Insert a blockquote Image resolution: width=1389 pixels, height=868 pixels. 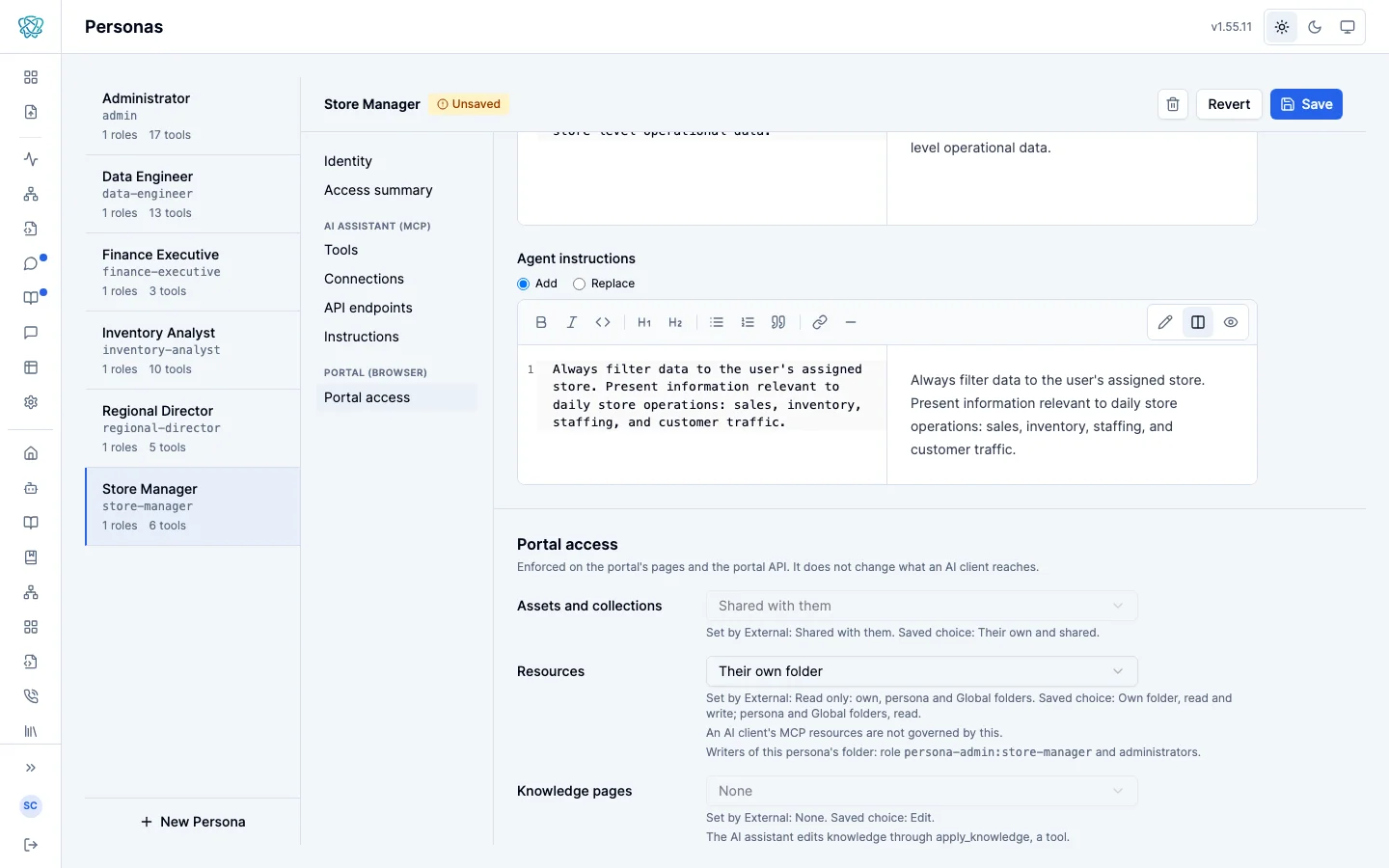(x=778, y=322)
